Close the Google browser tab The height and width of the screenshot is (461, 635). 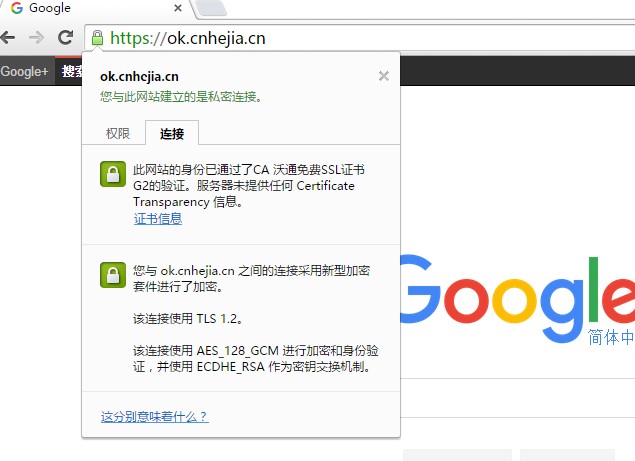click(177, 8)
